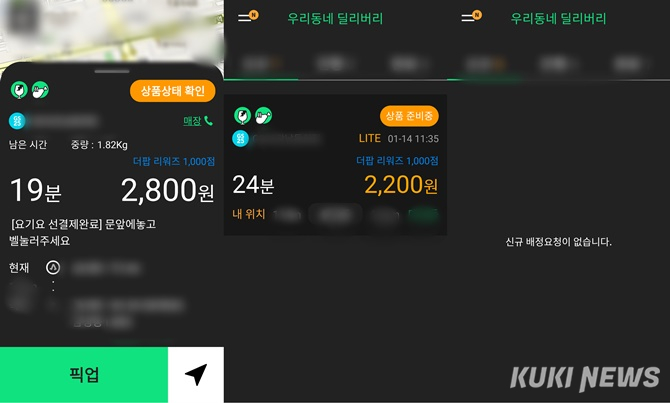
Task: Tap the 상품 준비중 status badge
Action: (x=409, y=116)
